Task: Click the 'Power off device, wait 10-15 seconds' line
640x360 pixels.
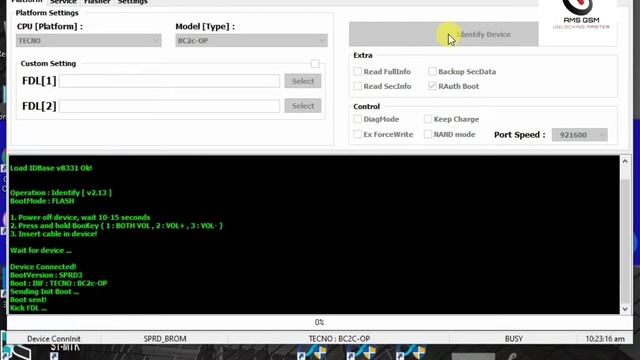Action: [x=80, y=218]
